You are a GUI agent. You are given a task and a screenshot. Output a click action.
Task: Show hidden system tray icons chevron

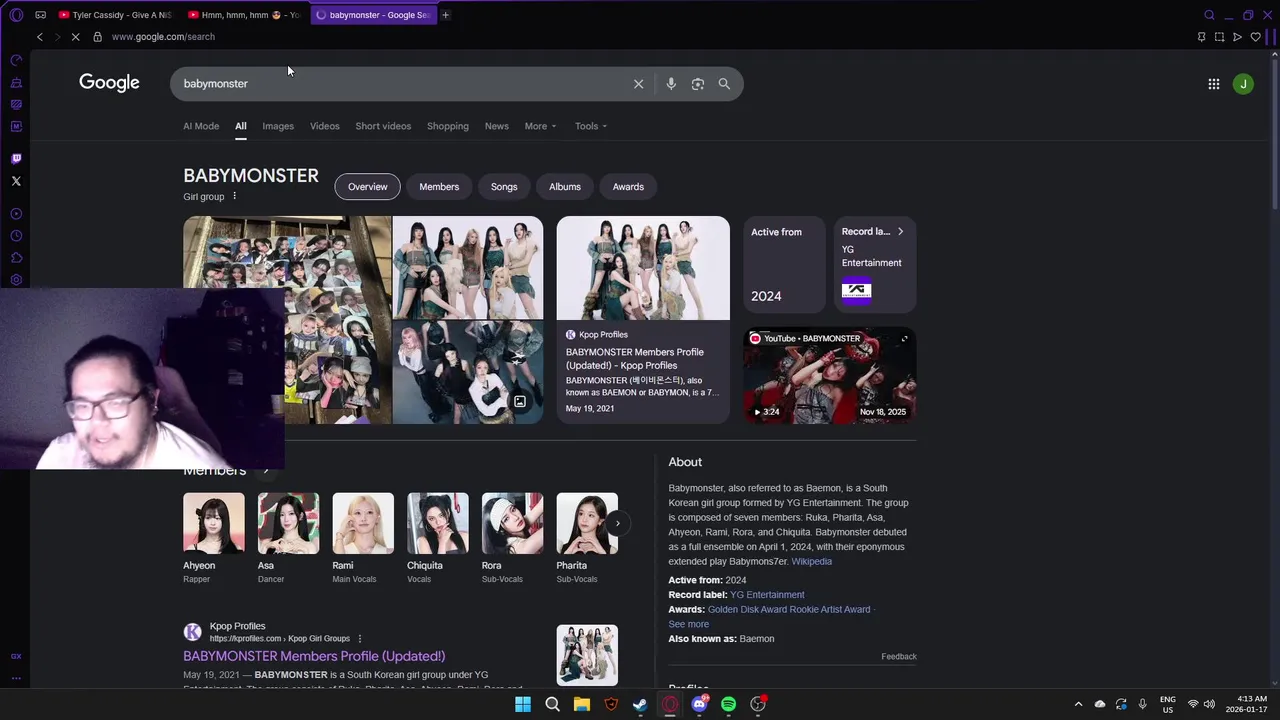[x=1078, y=704]
